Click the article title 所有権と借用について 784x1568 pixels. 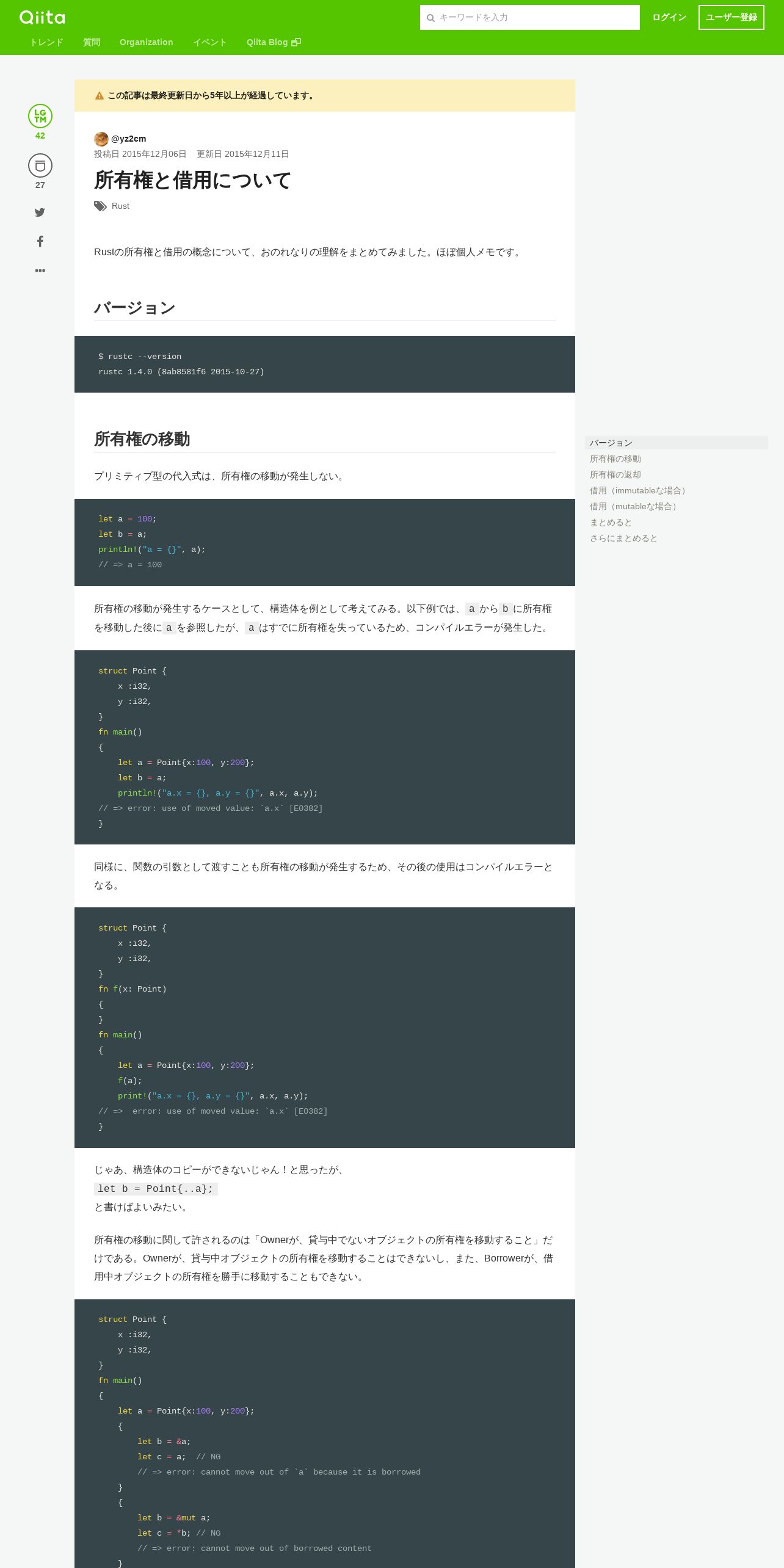click(x=192, y=180)
